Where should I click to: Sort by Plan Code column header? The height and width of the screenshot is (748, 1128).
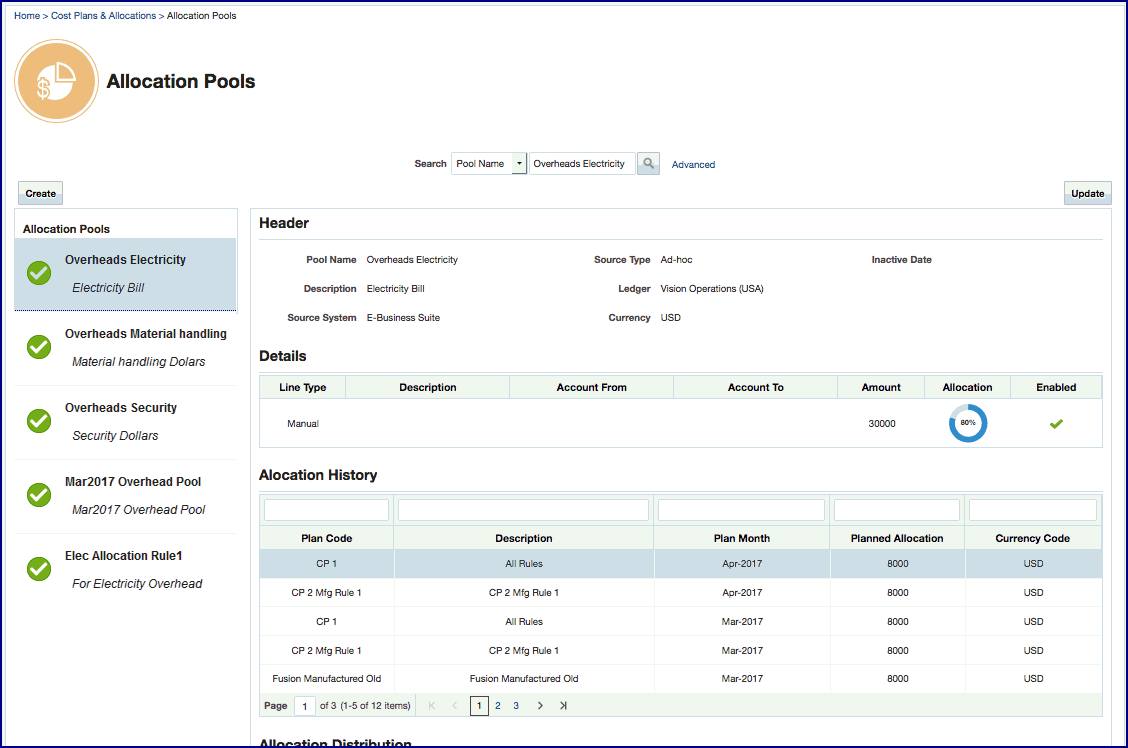(327, 538)
